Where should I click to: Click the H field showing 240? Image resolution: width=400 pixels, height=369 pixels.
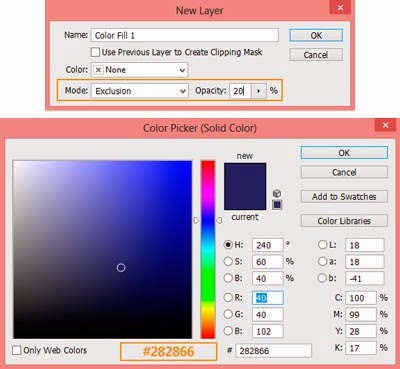pos(268,245)
